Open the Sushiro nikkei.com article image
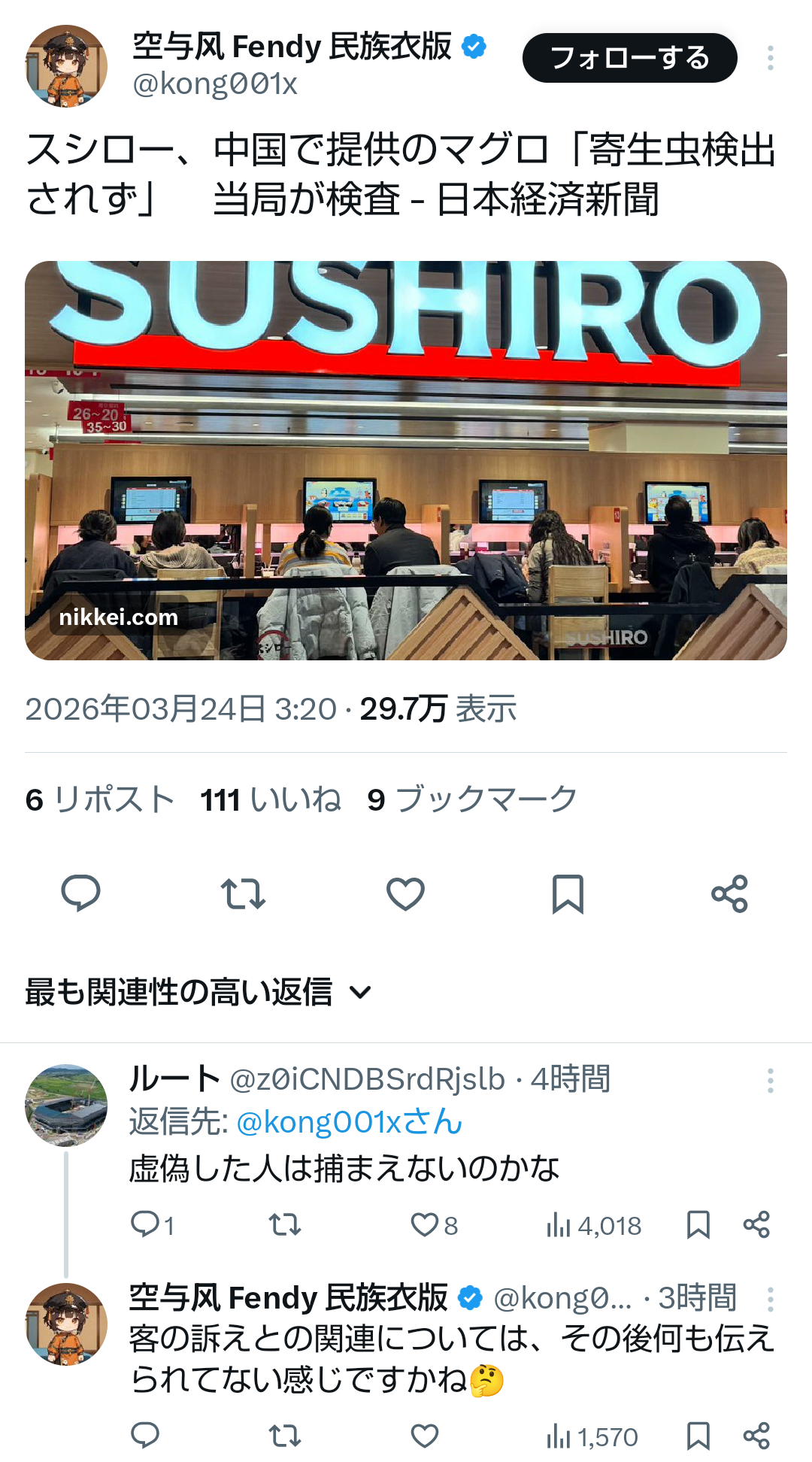 point(406,460)
